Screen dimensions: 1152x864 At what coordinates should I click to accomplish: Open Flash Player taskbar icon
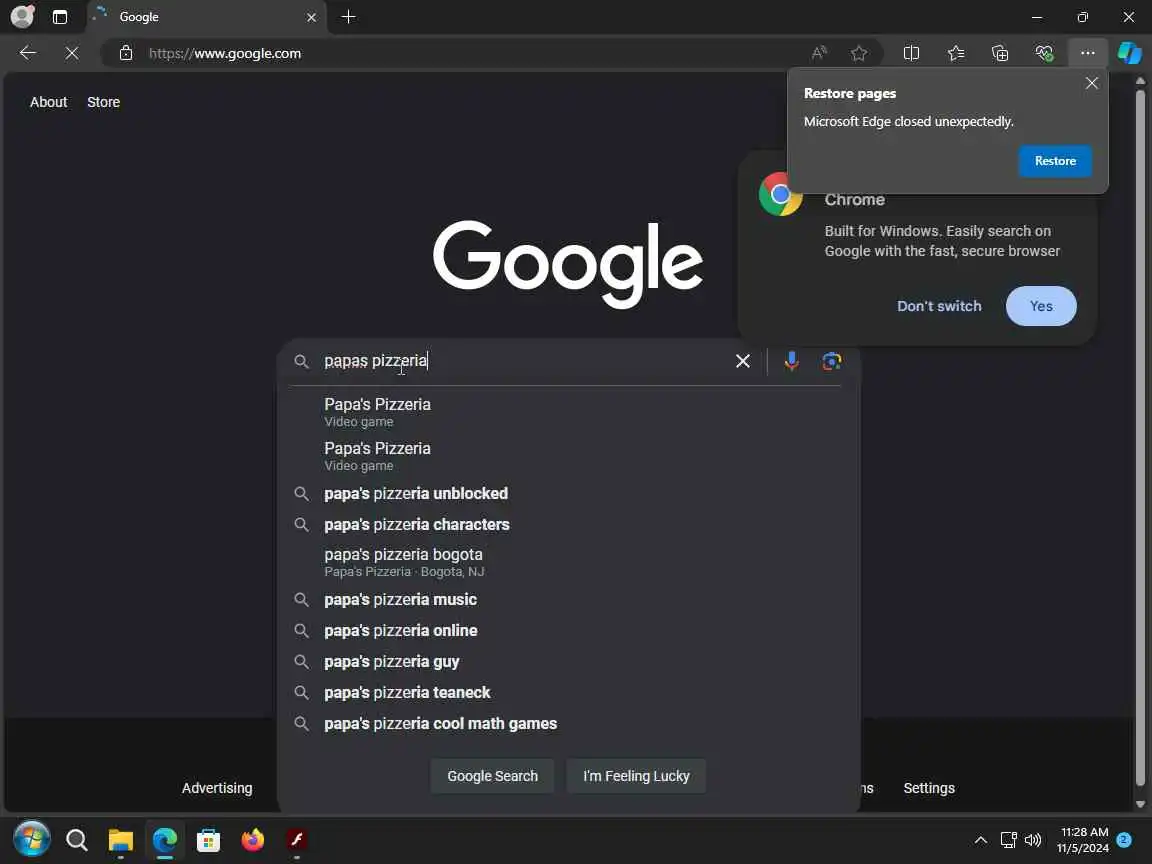[x=297, y=839]
